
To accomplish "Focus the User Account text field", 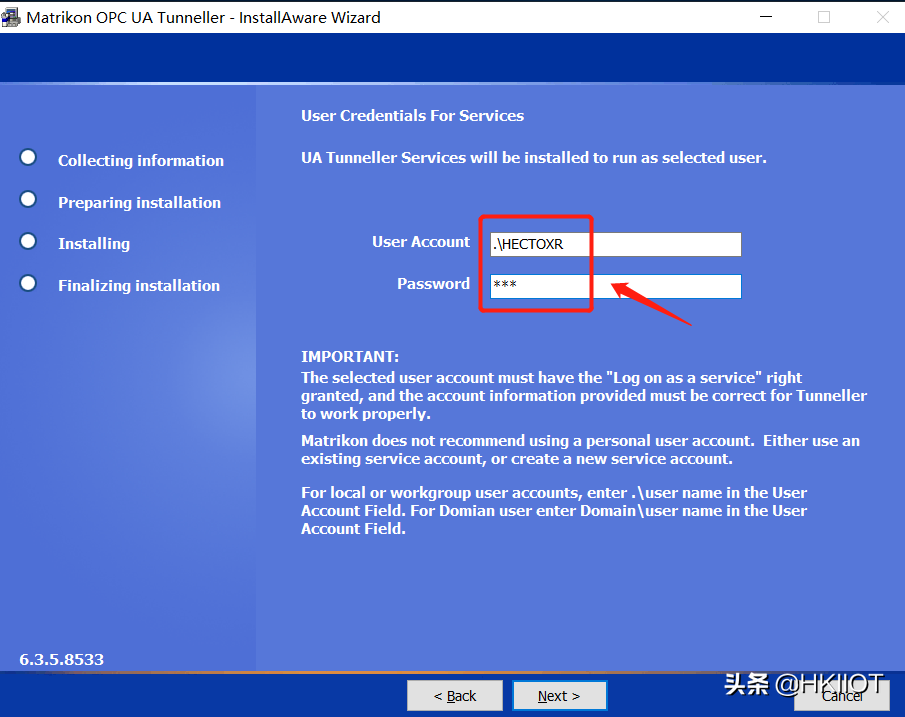I will (x=615, y=244).
